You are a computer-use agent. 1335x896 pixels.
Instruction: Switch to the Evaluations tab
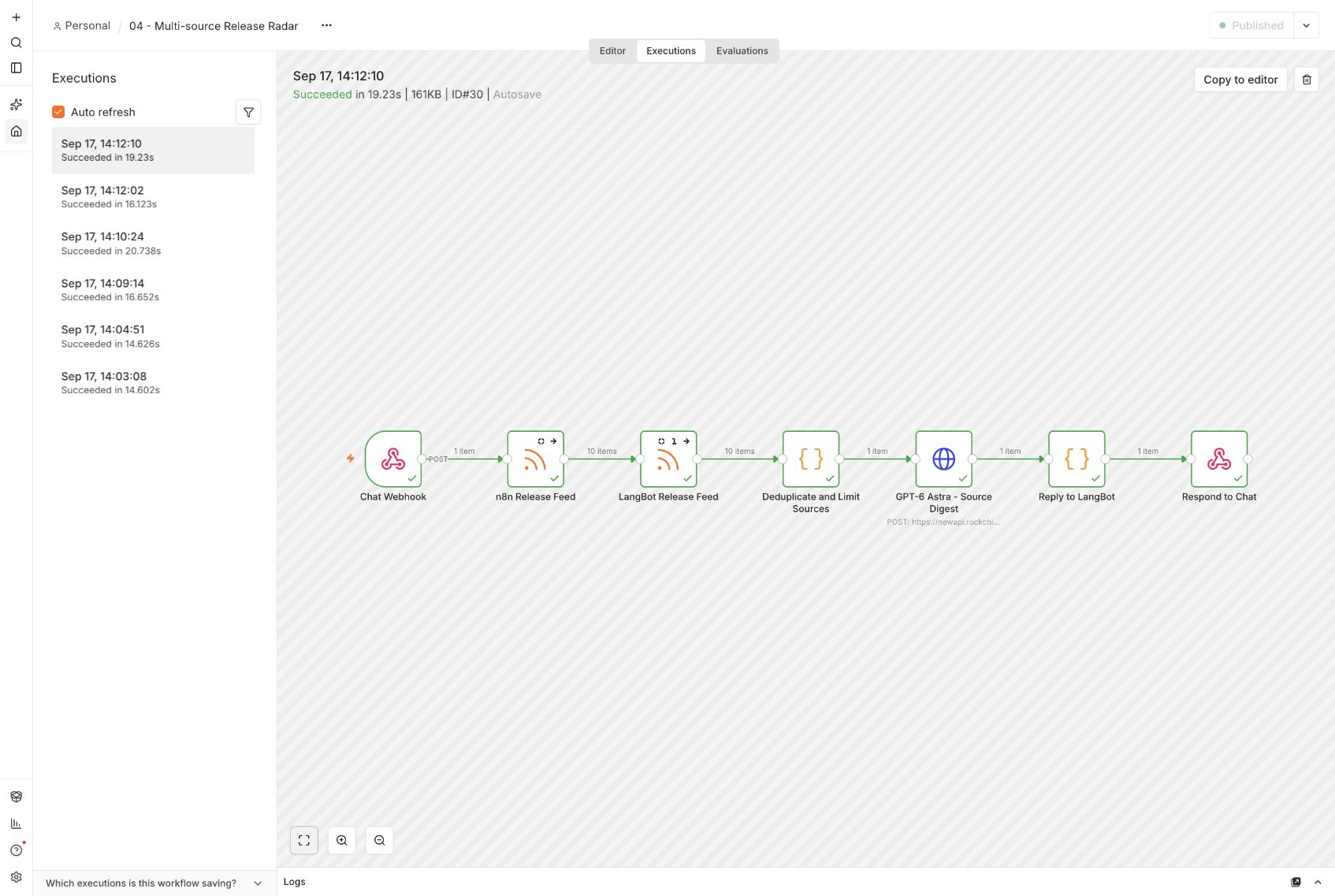[742, 50]
